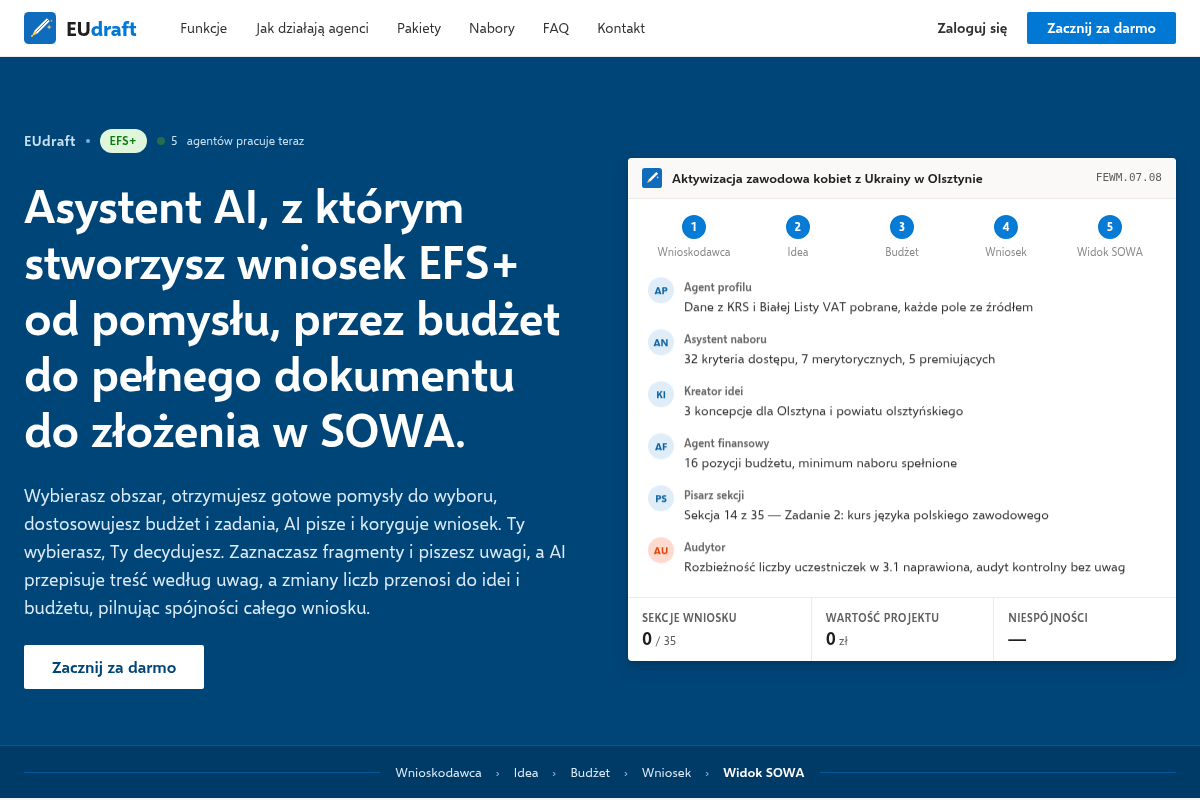
Task: Click the NIESPÓJNOŚCI stat heading
Action: 1048,618
